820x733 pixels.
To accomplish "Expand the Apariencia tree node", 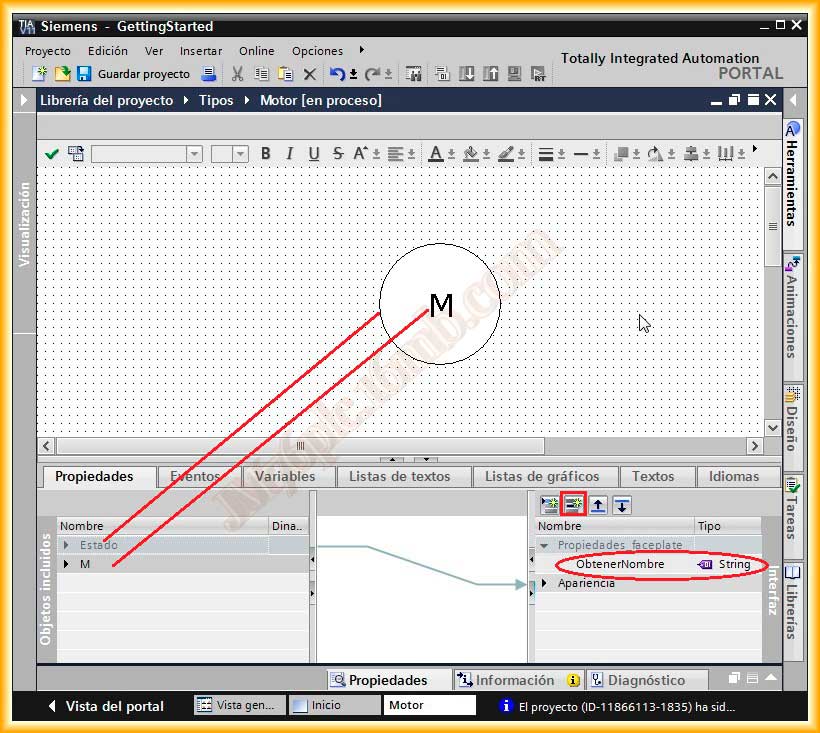I will tap(545, 583).
